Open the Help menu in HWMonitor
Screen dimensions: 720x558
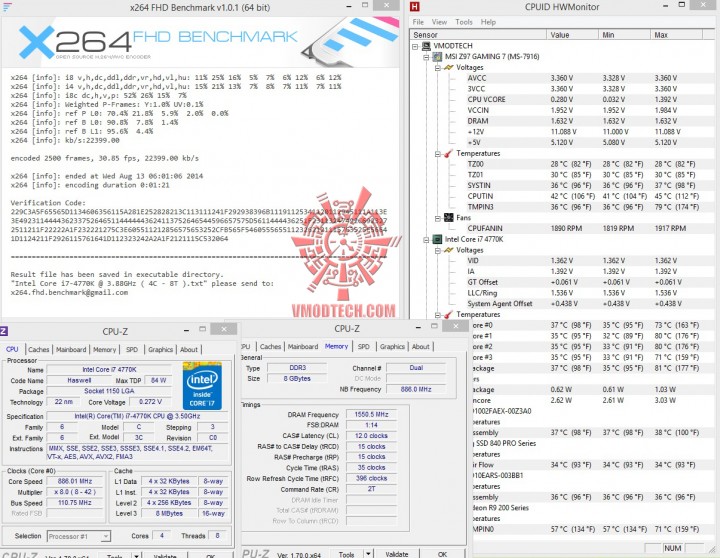pos(488,22)
